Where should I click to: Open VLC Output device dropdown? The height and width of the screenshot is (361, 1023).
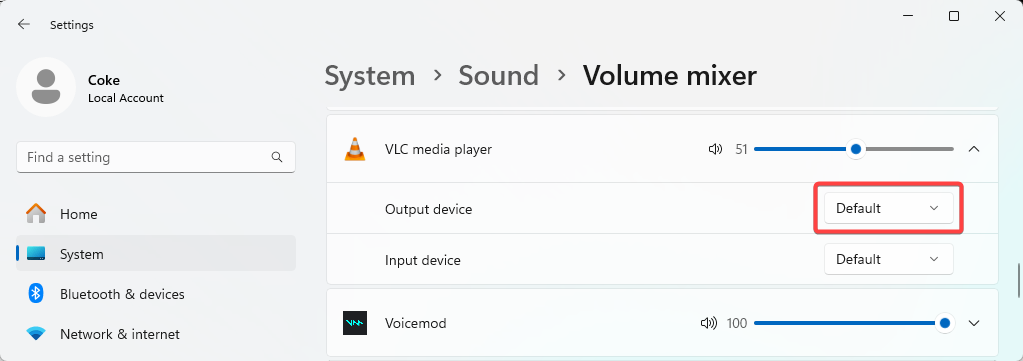click(889, 208)
